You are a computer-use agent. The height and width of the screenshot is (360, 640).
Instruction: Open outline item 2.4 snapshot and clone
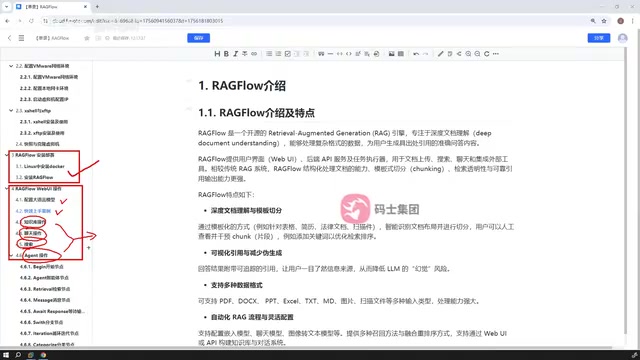click(x=37, y=144)
